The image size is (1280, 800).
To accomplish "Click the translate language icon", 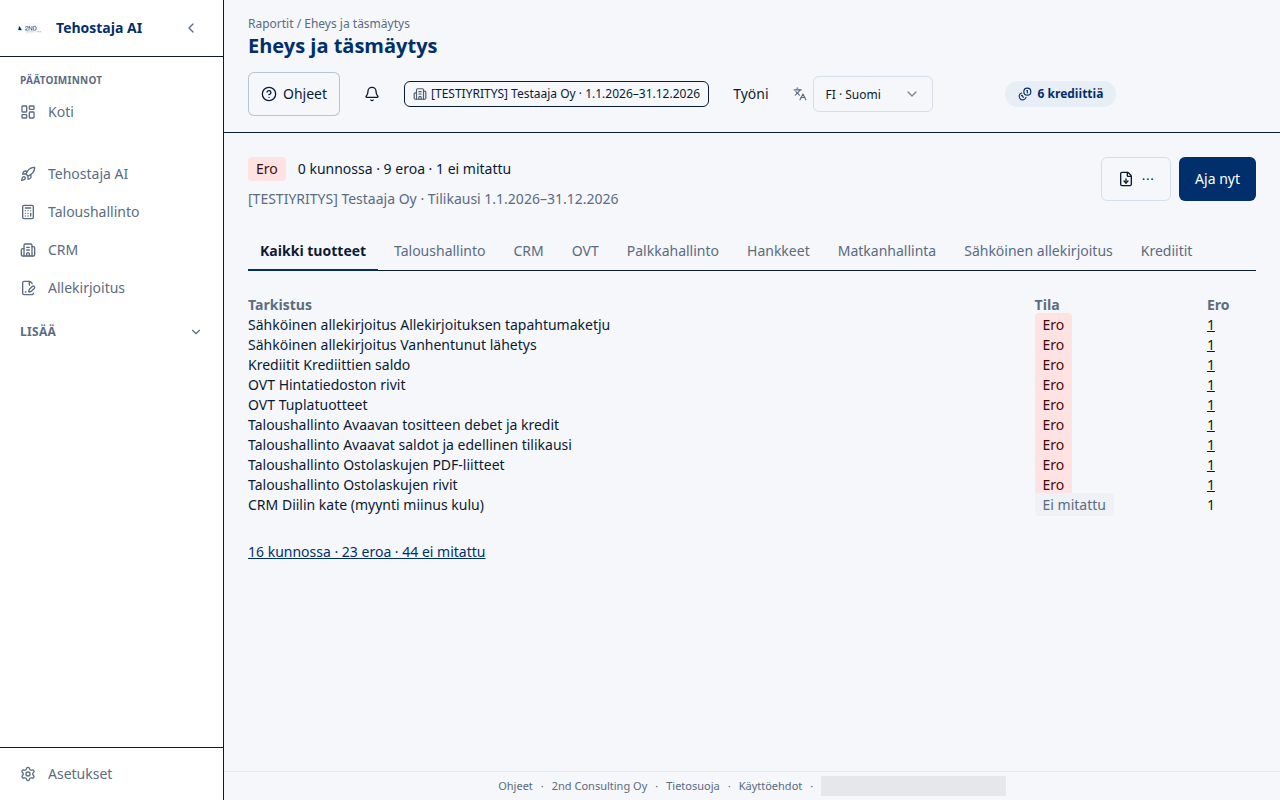I will pyautogui.click(x=800, y=94).
